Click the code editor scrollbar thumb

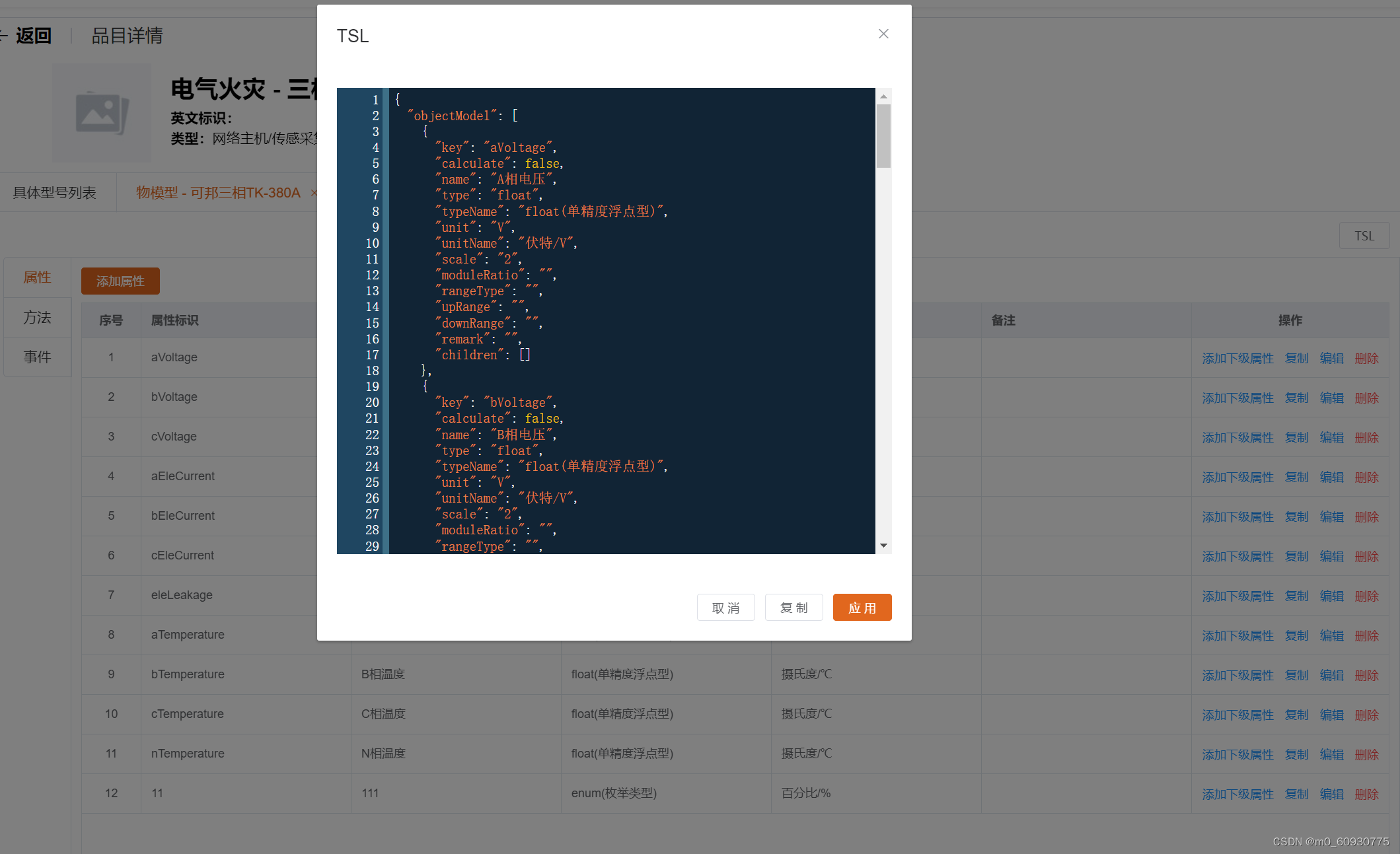click(x=883, y=136)
